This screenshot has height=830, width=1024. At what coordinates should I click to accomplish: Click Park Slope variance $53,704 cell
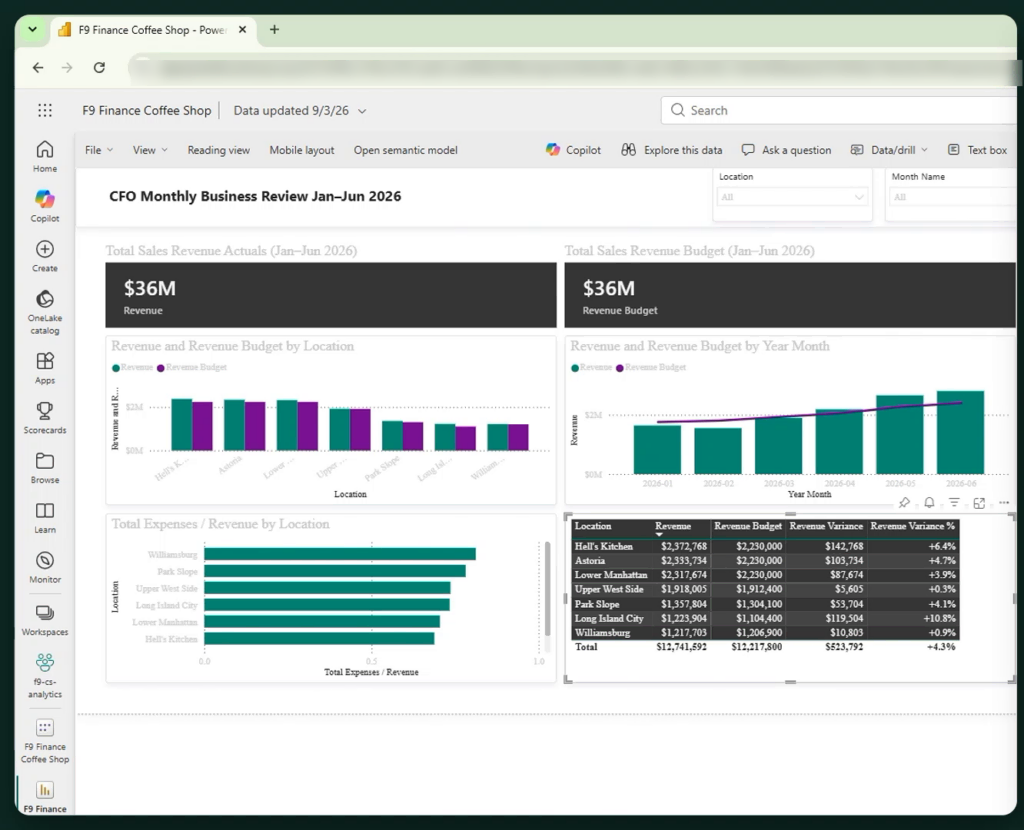pyautogui.click(x=846, y=604)
